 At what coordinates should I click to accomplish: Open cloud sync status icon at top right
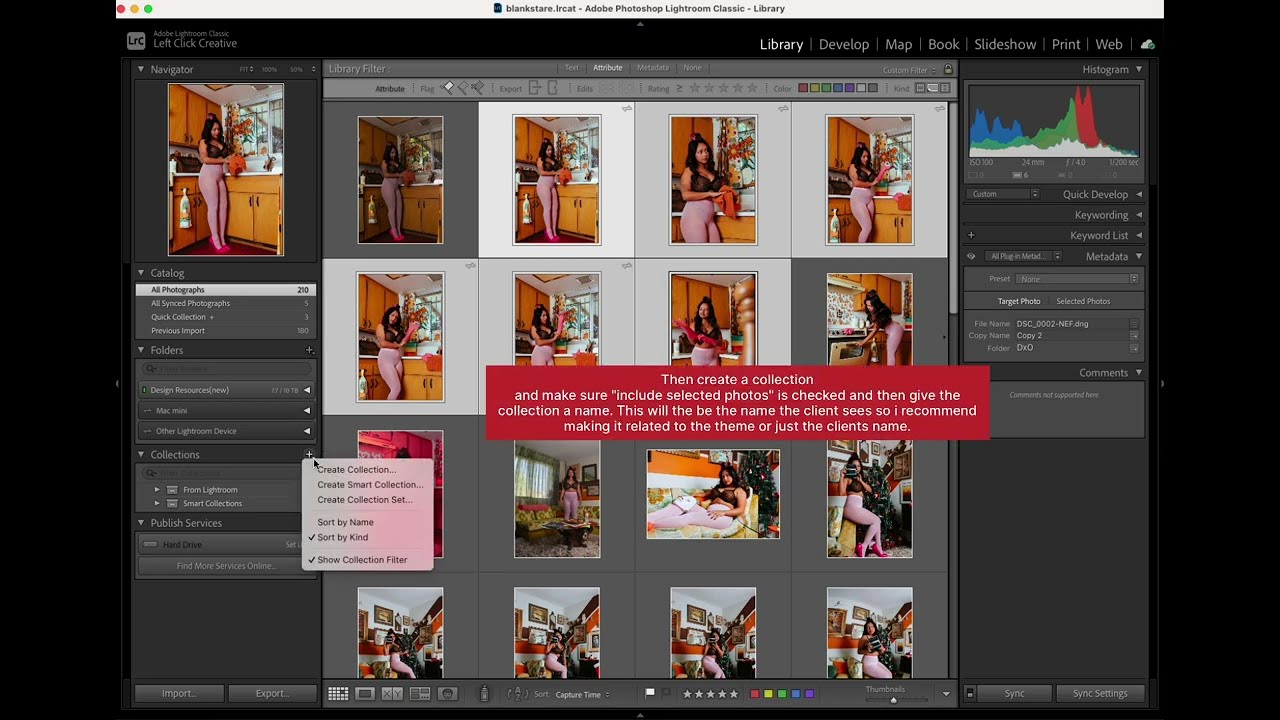[1147, 44]
